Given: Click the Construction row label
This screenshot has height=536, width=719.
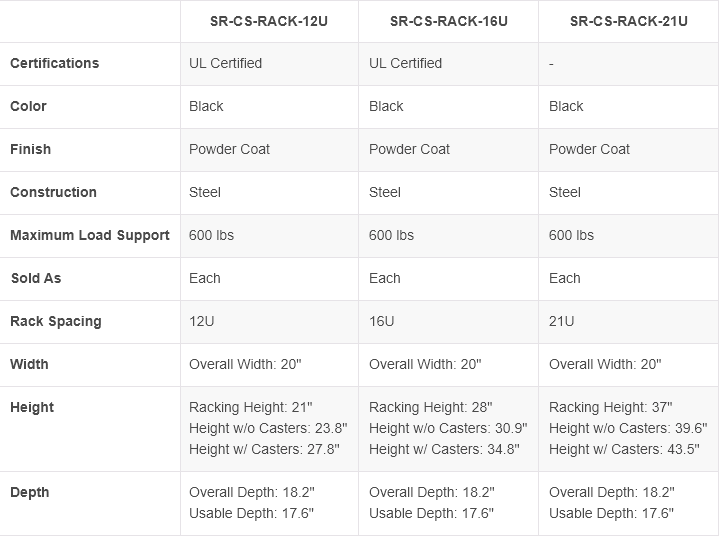Looking at the screenshot, I should 53,192.
